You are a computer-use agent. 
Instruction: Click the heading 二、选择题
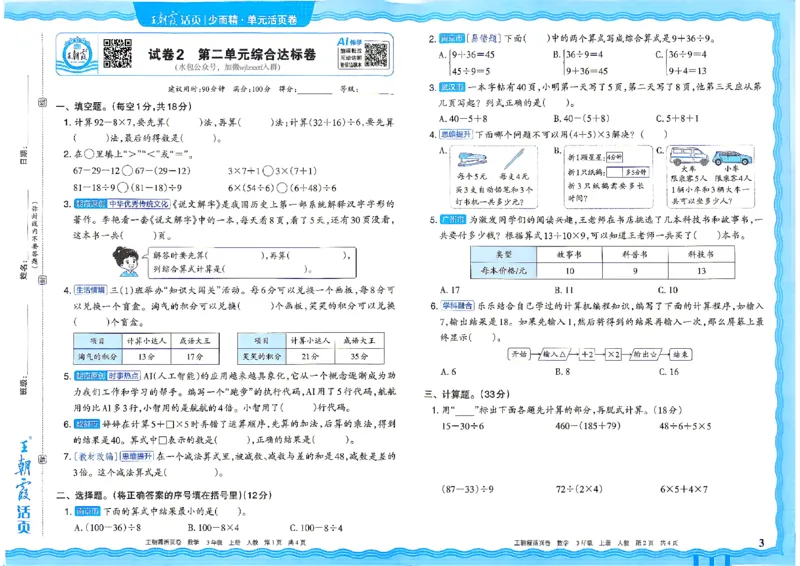coord(83,495)
